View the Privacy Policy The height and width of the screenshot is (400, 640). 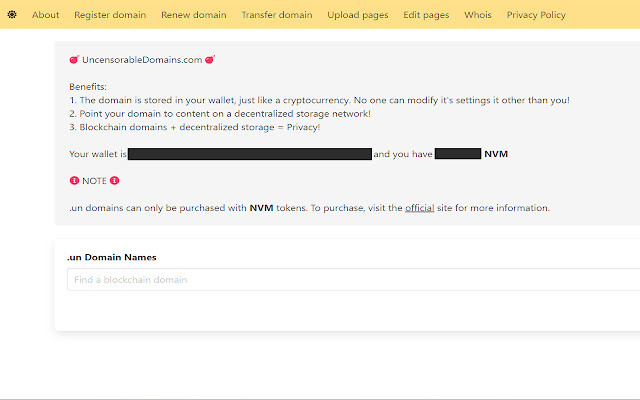click(536, 15)
